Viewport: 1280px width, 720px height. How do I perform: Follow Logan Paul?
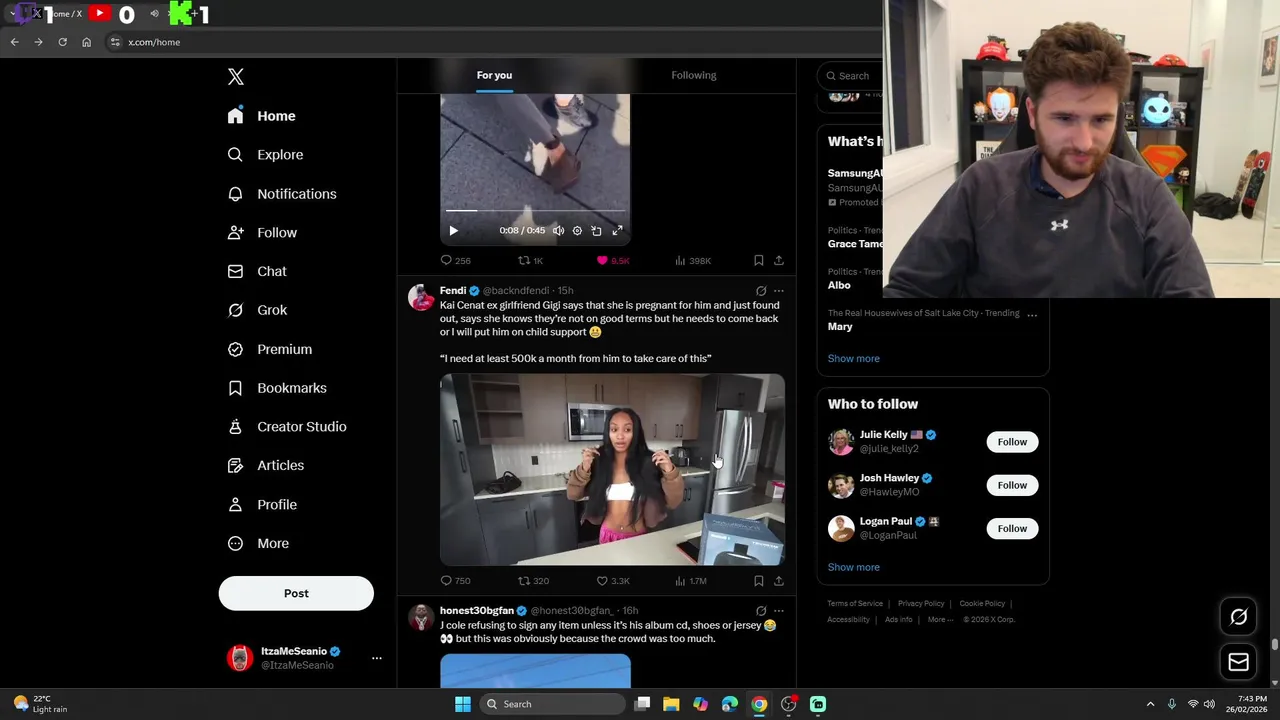(x=1012, y=528)
